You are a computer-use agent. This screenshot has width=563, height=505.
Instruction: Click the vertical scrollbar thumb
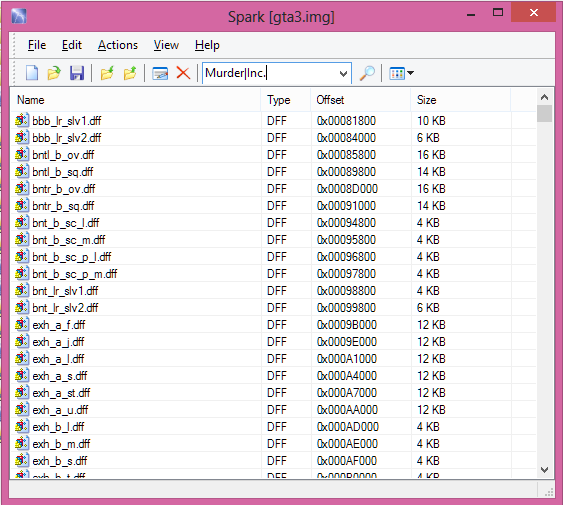coord(544,113)
